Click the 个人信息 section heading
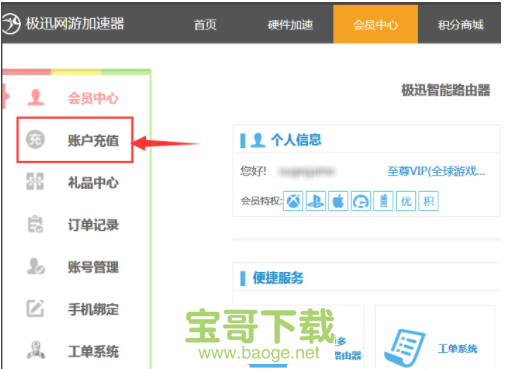521x369 pixels. [296, 140]
